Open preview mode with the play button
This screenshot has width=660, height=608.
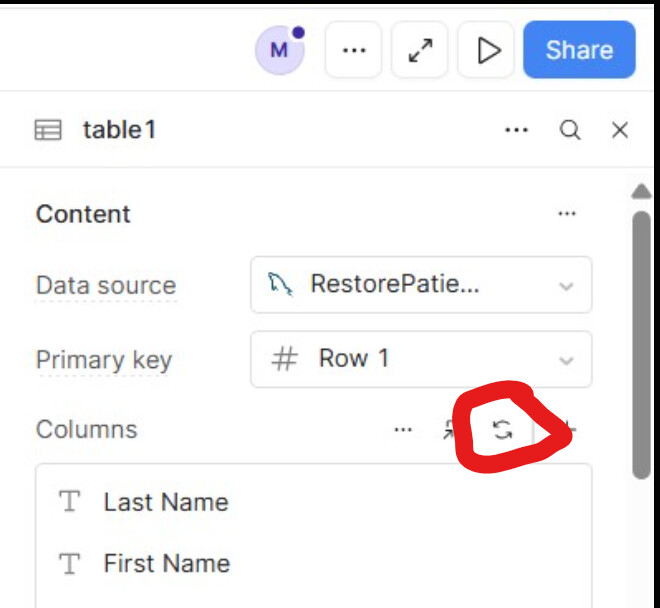click(488, 50)
